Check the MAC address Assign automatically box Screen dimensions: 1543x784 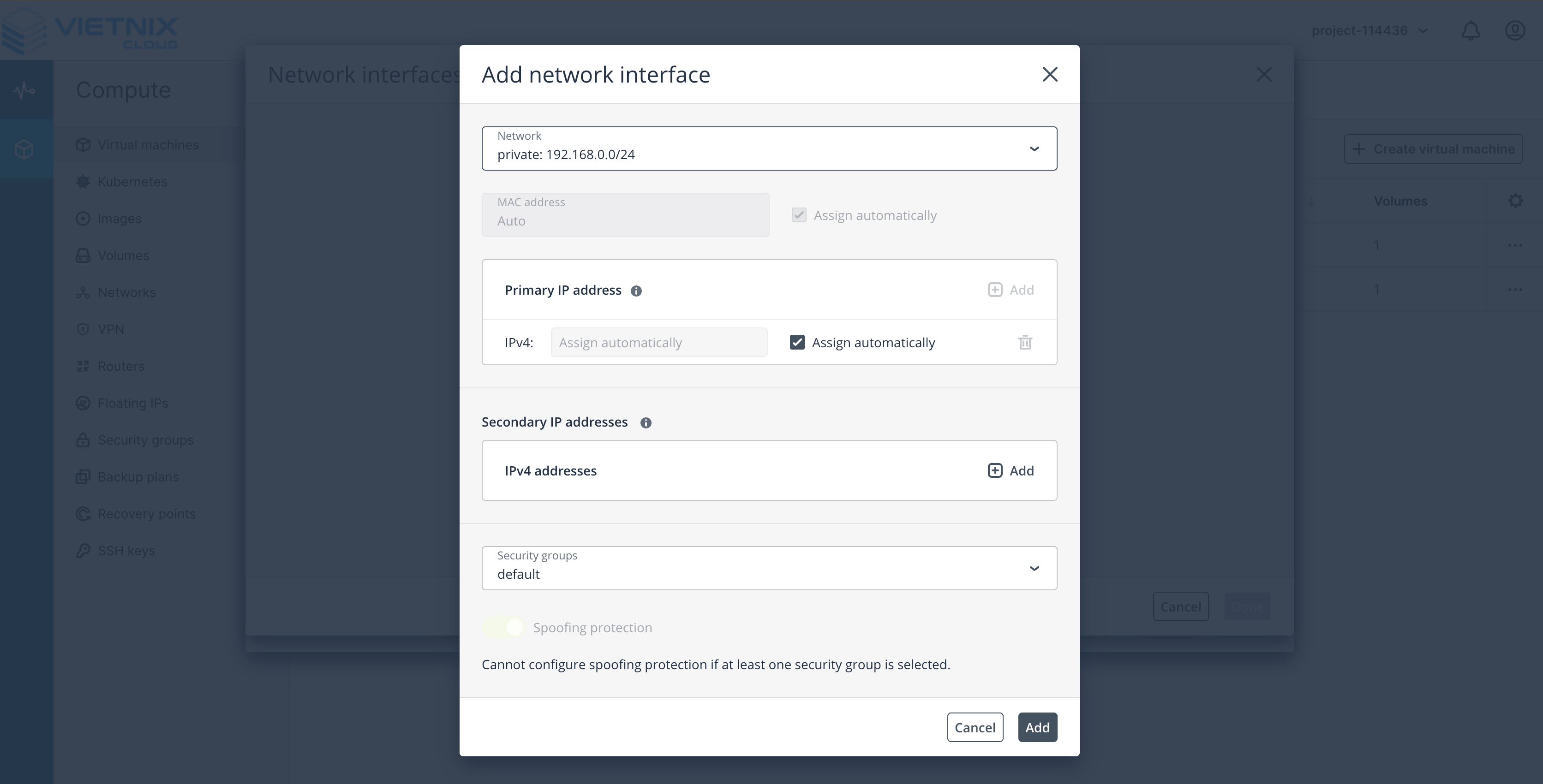tap(799, 215)
